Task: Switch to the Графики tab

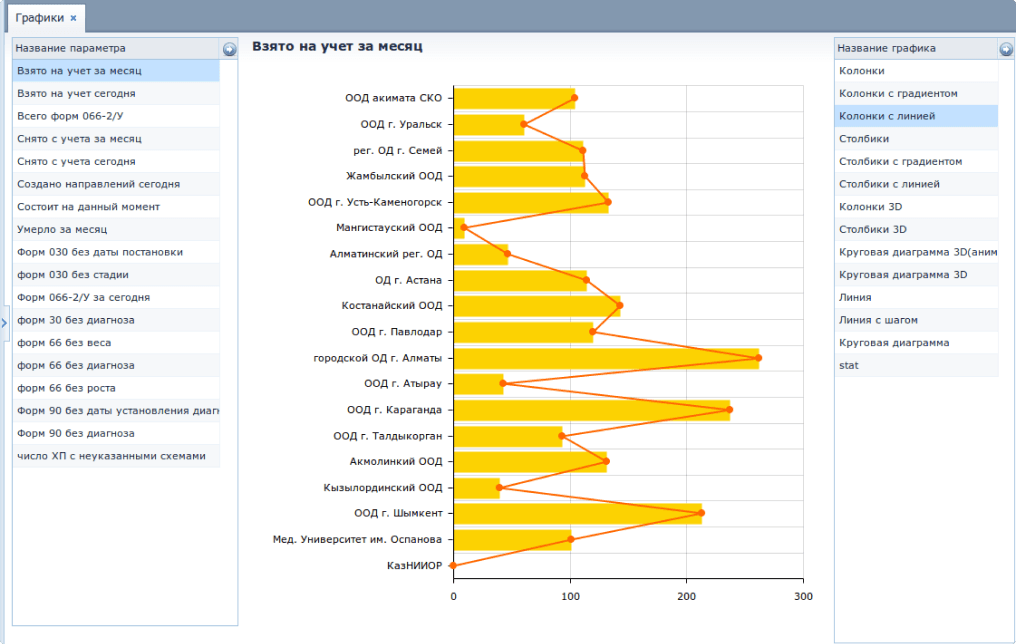Action: point(40,17)
